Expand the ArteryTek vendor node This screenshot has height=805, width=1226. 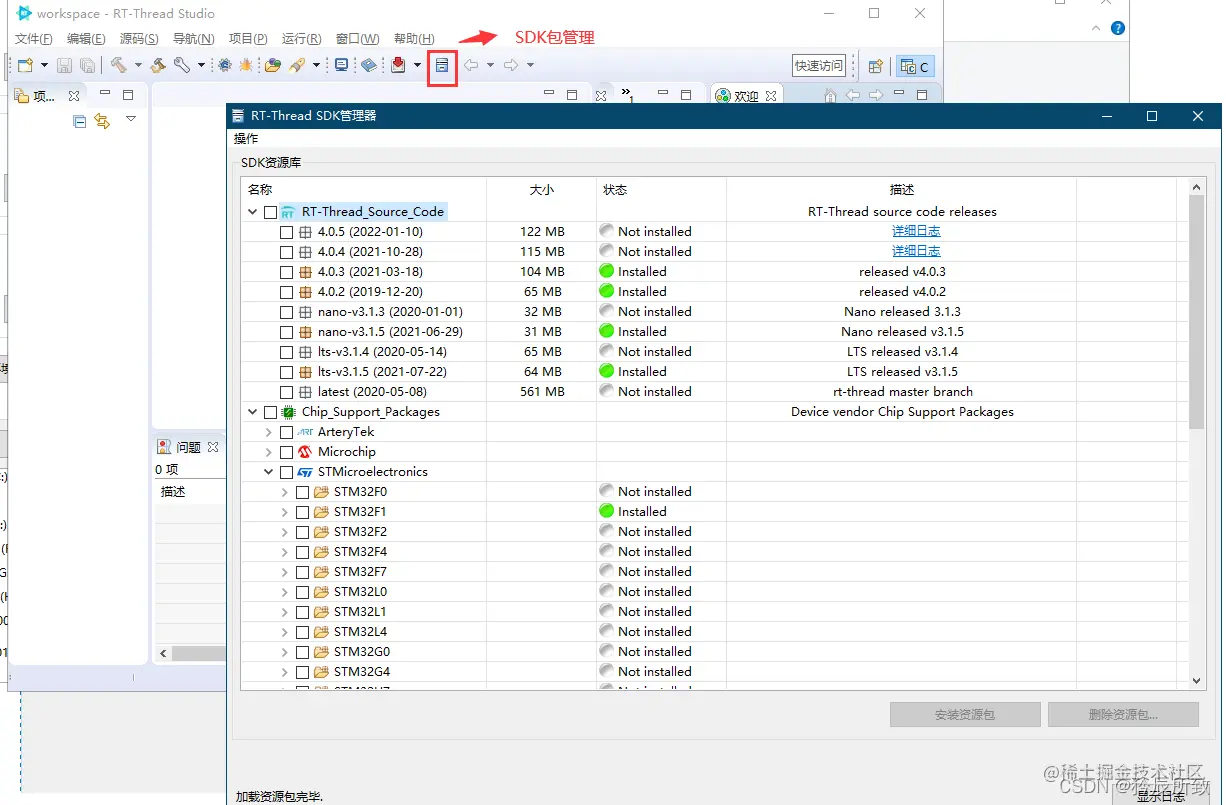[269, 432]
